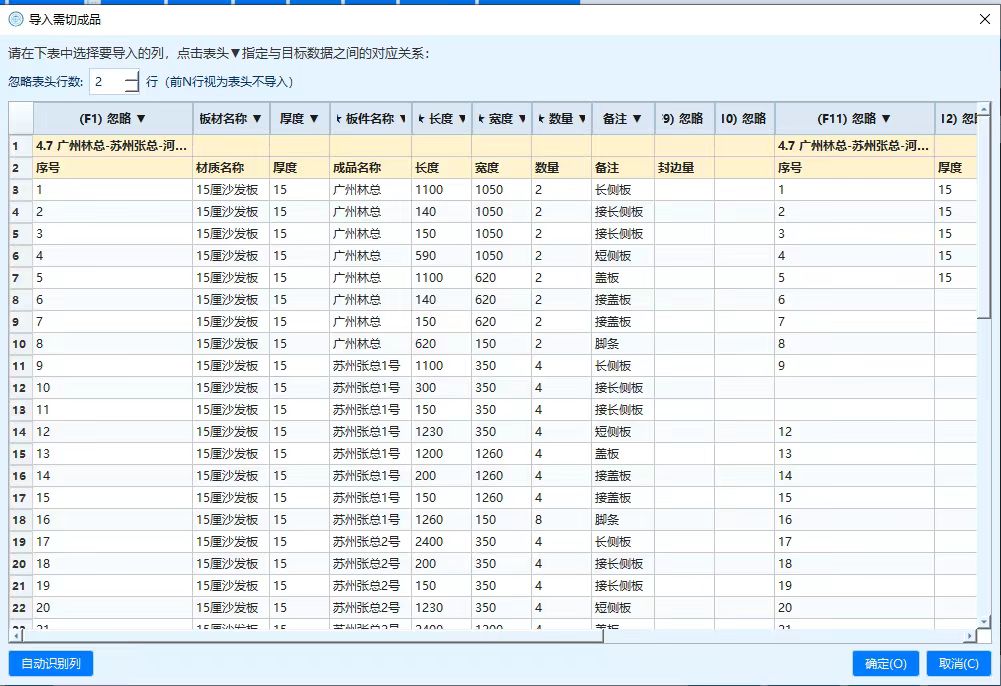Open the 板件名称 column mapping dropdown

coord(403,119)
